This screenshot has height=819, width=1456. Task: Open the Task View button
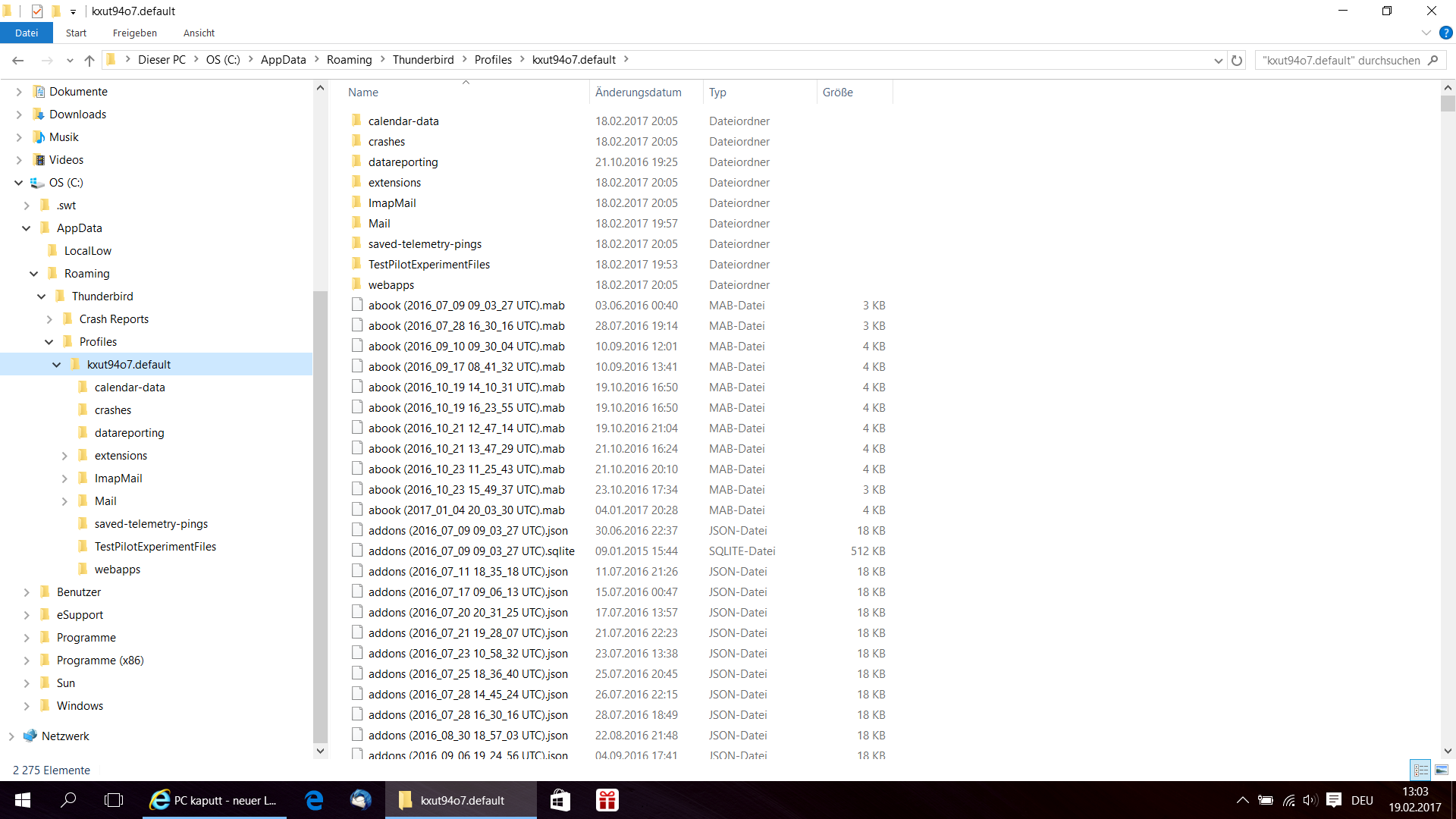pos(114,800)
